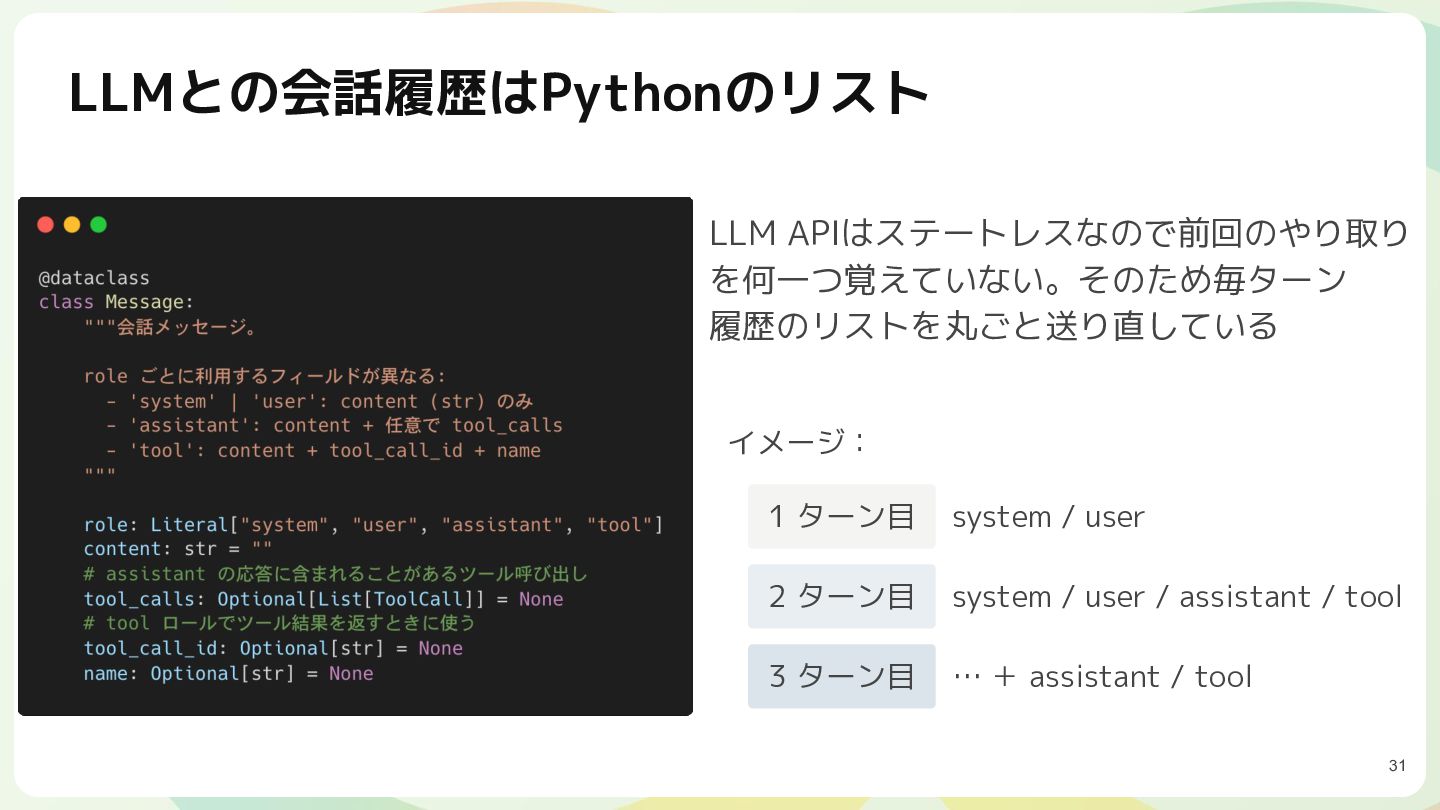The image size is (1440, 810).
Task: Click the line 'を何一つ覚えていない。そのため毎ターン'
Action: (1028, 279)
